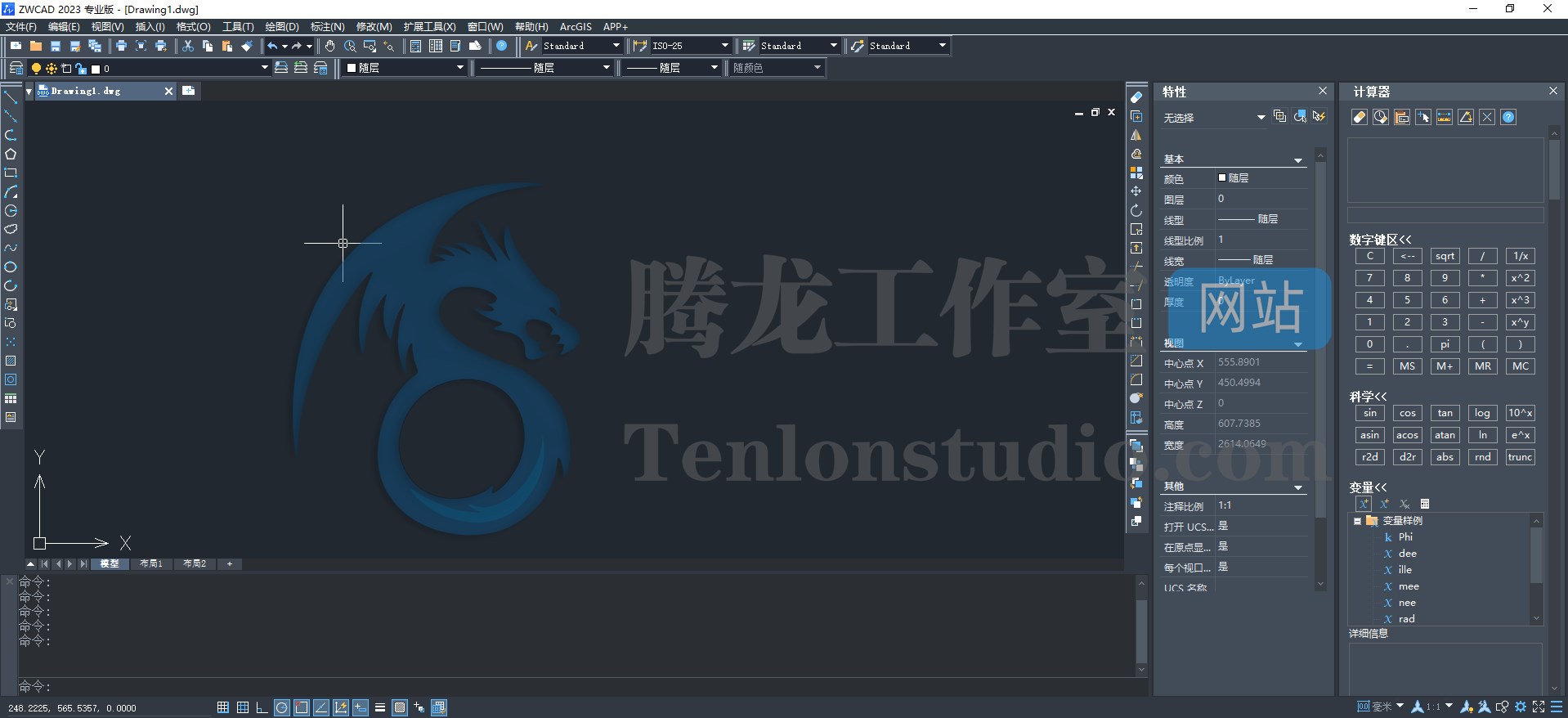Collapse the 变量样例 tree folder

pyautogui.click(x=1358, y=521)
